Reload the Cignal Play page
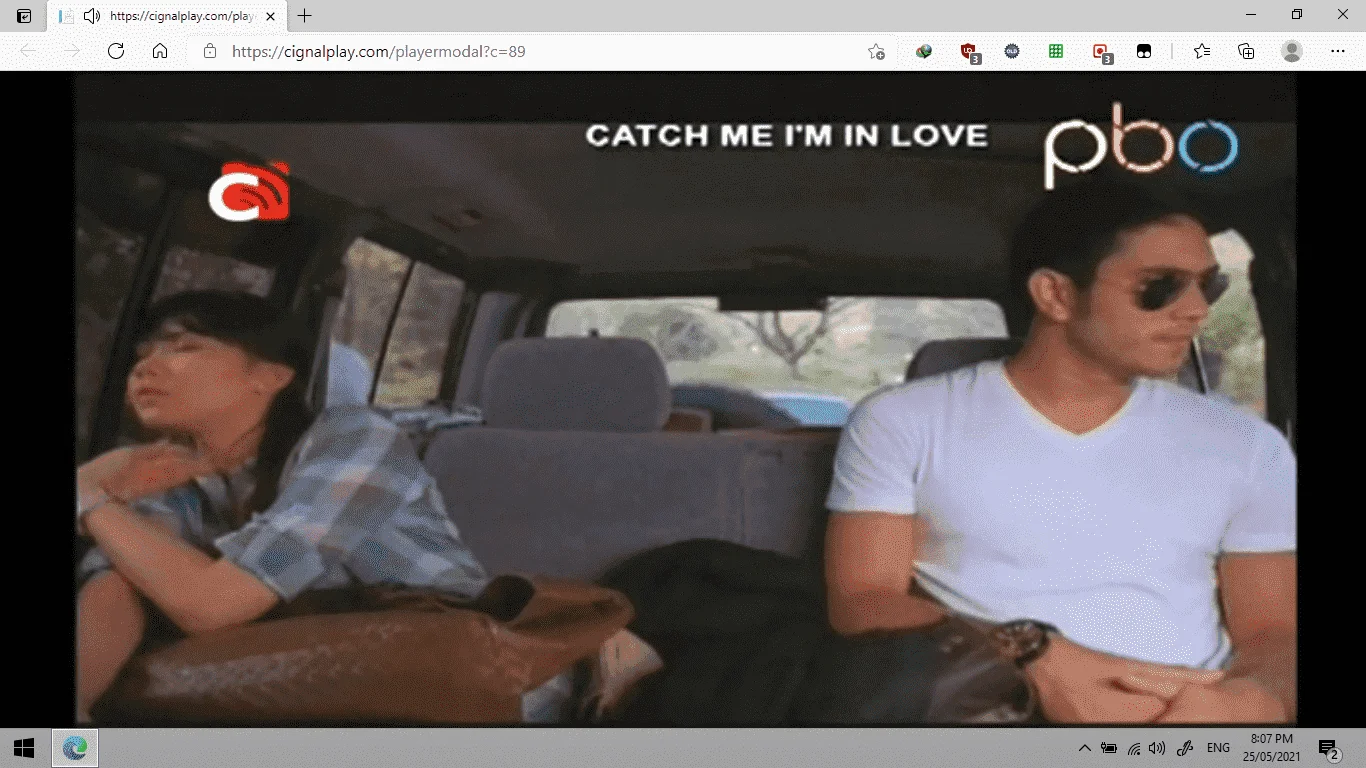Screen dimensions: 1366x768 (116, 51)
